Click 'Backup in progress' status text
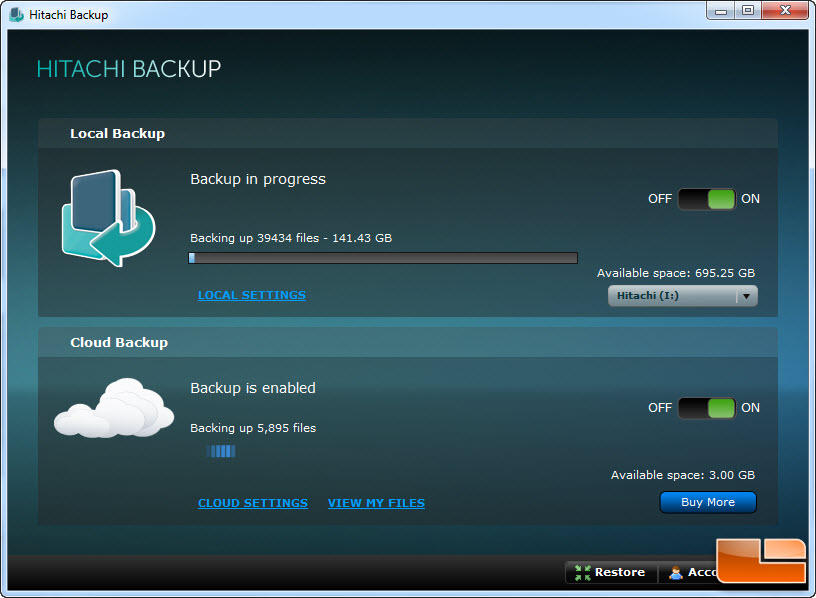This screenshot has height=598, width=816. coord(258,179)
